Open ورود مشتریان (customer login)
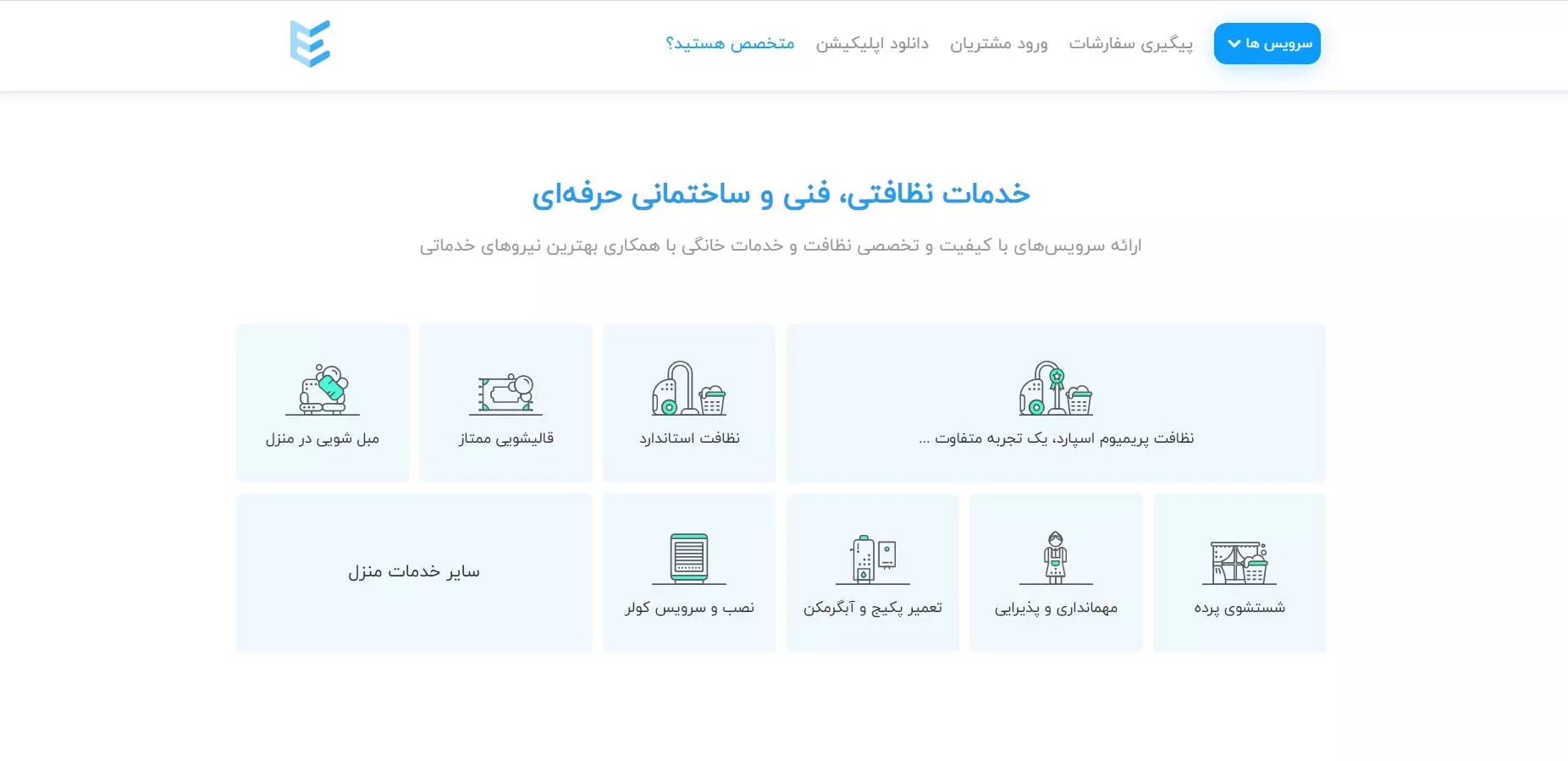1568x761 pixels. [998, 43]
